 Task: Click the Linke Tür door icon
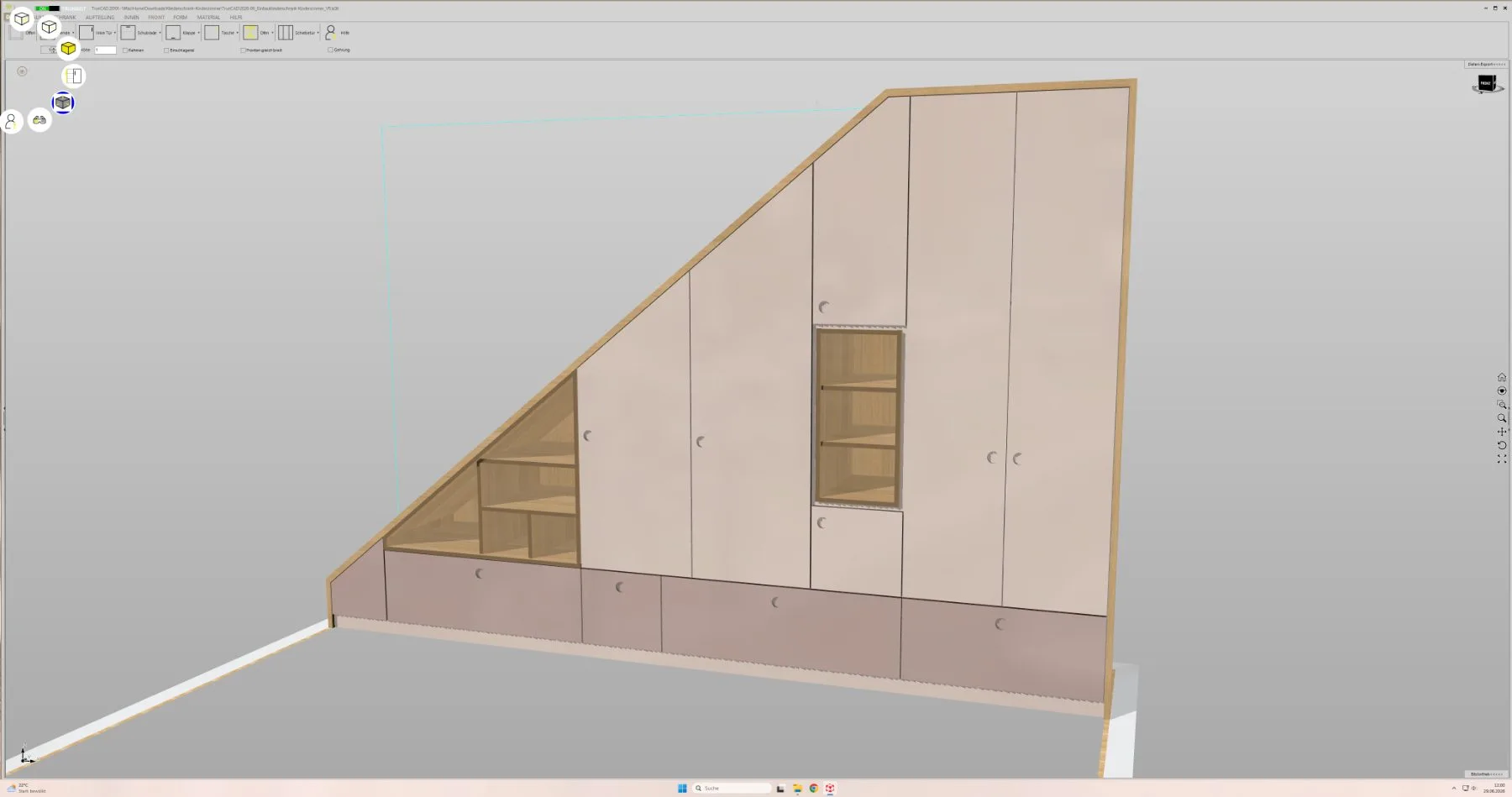87,32
